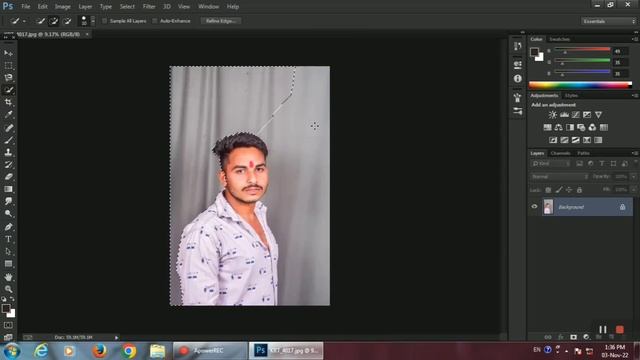Screen dimensions: 640x360
Task: Toggle Lock position icon in Layers panel
Action: tap(569, 190)
